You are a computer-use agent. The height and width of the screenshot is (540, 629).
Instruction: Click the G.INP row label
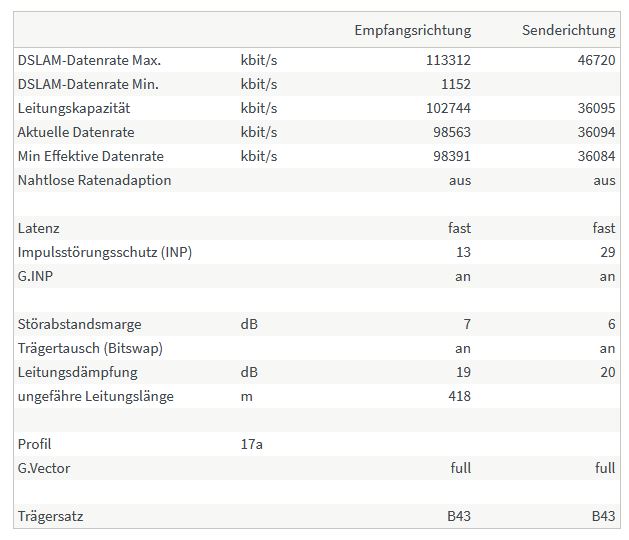point(35,276)
